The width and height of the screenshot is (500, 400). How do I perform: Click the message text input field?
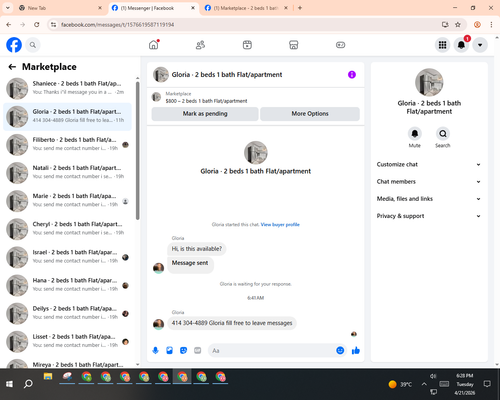(271, 351)
